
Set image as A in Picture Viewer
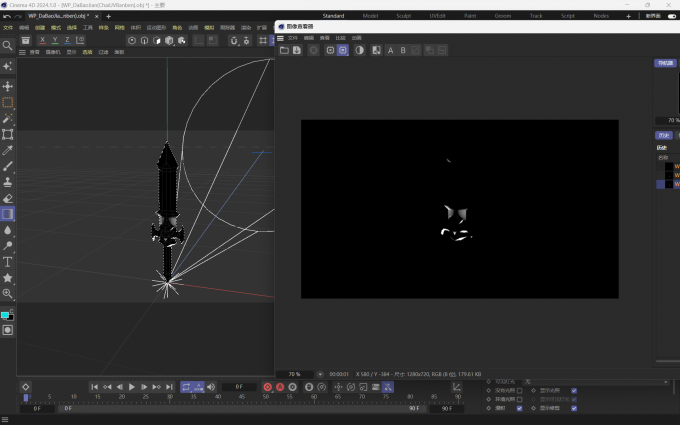click(x=390, y=50)
